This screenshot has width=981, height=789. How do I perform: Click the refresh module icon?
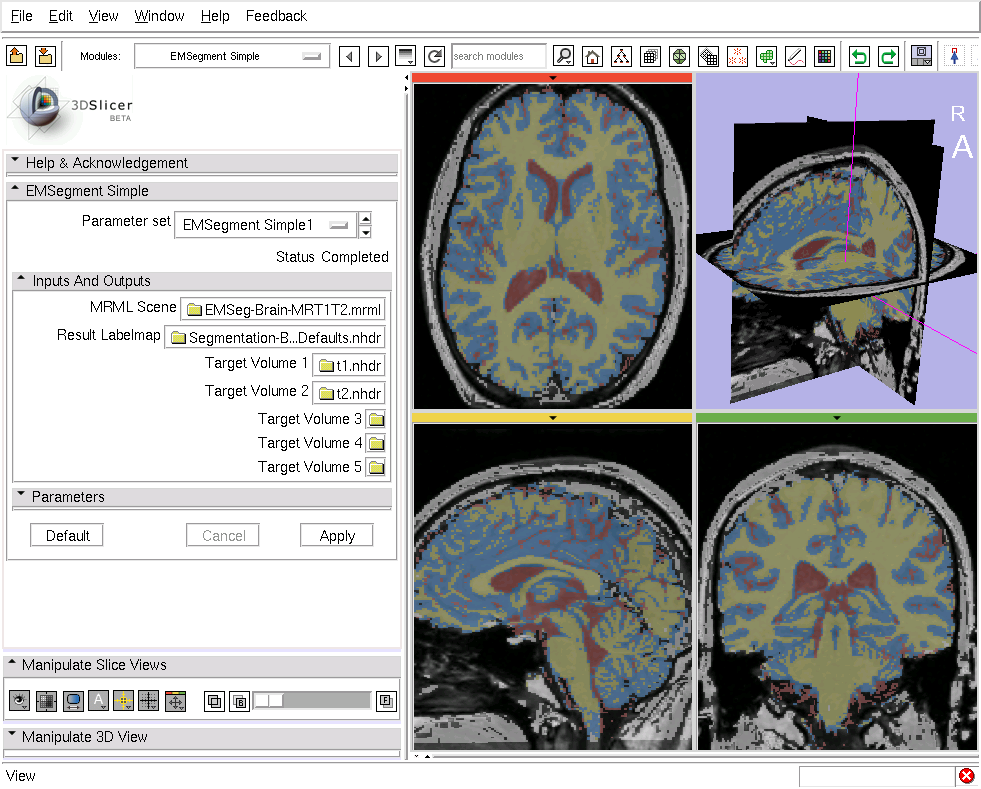coord(434,57)
